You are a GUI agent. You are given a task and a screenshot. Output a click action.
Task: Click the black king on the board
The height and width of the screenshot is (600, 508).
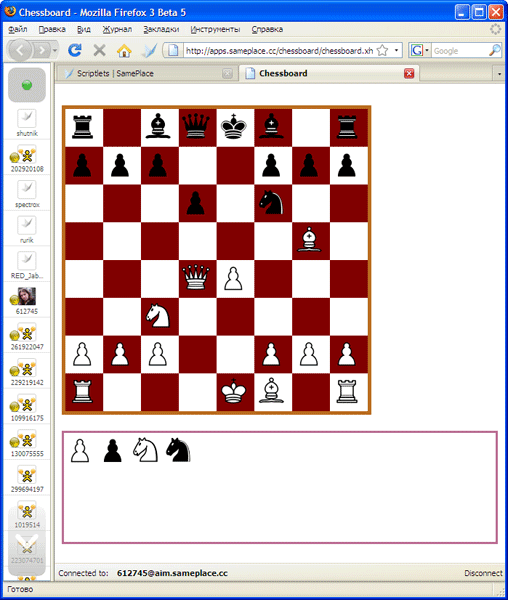tap(234, 126)
